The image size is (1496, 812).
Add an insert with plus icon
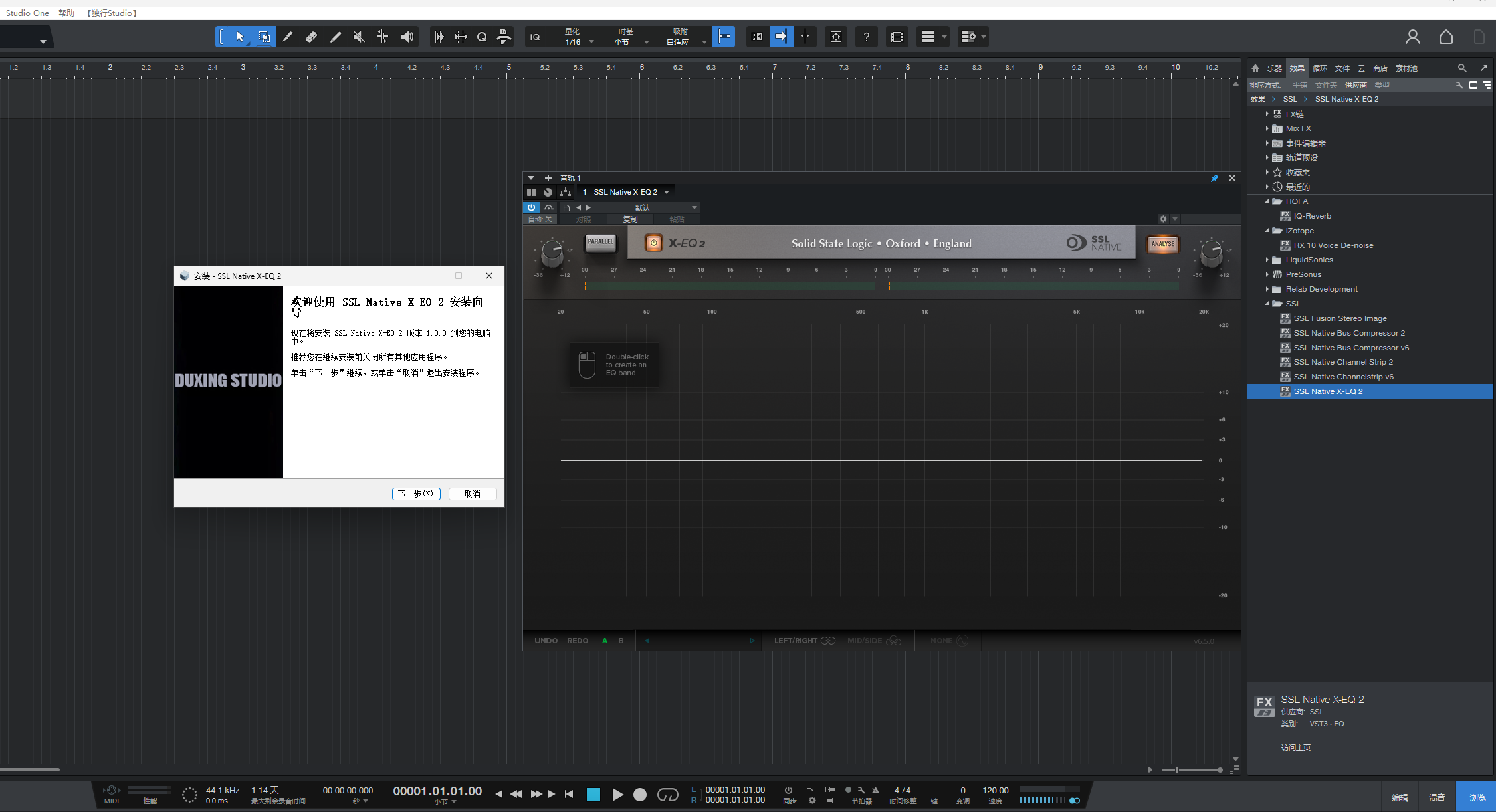(x=548, y=178)
